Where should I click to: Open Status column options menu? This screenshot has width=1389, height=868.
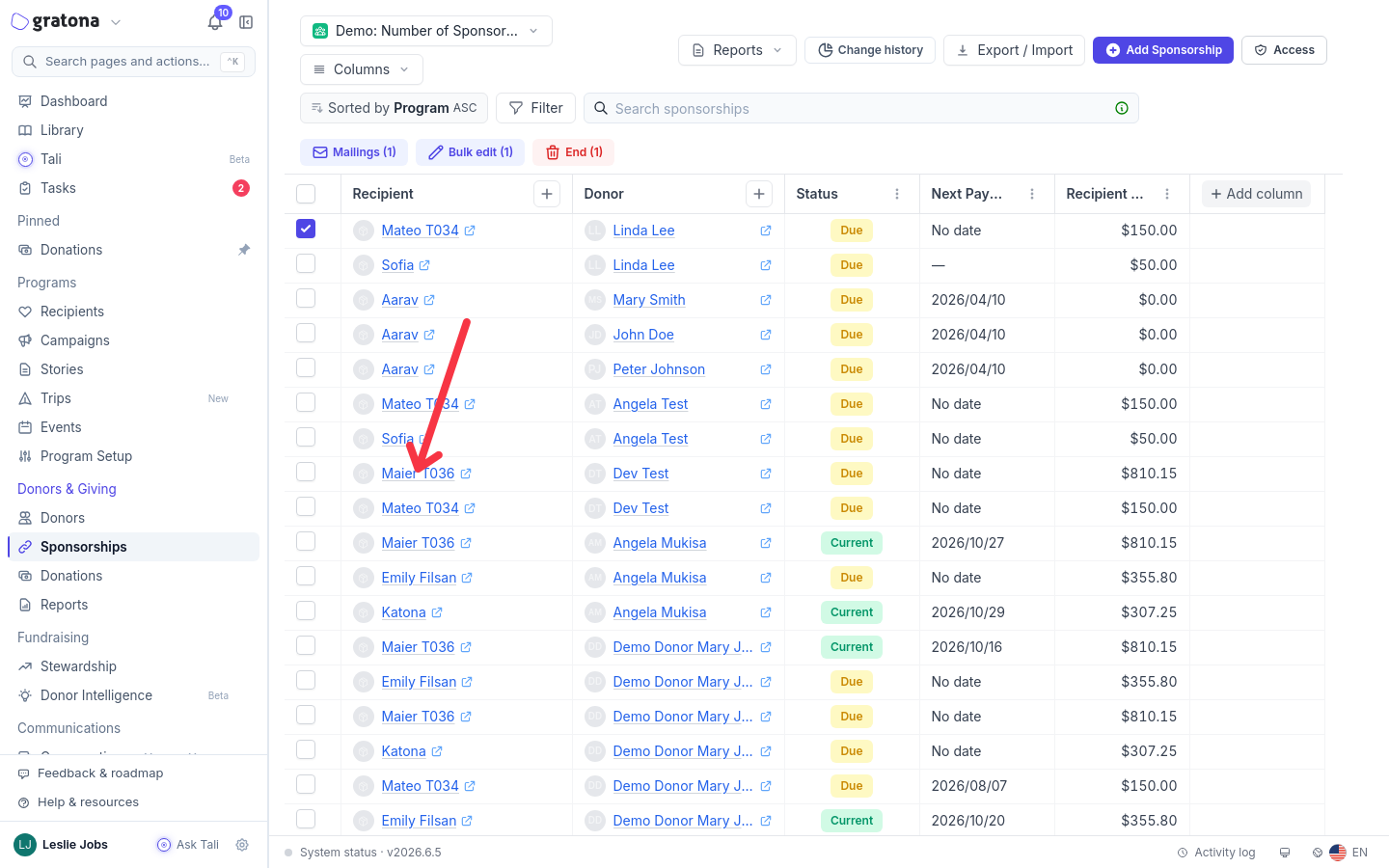897,194
